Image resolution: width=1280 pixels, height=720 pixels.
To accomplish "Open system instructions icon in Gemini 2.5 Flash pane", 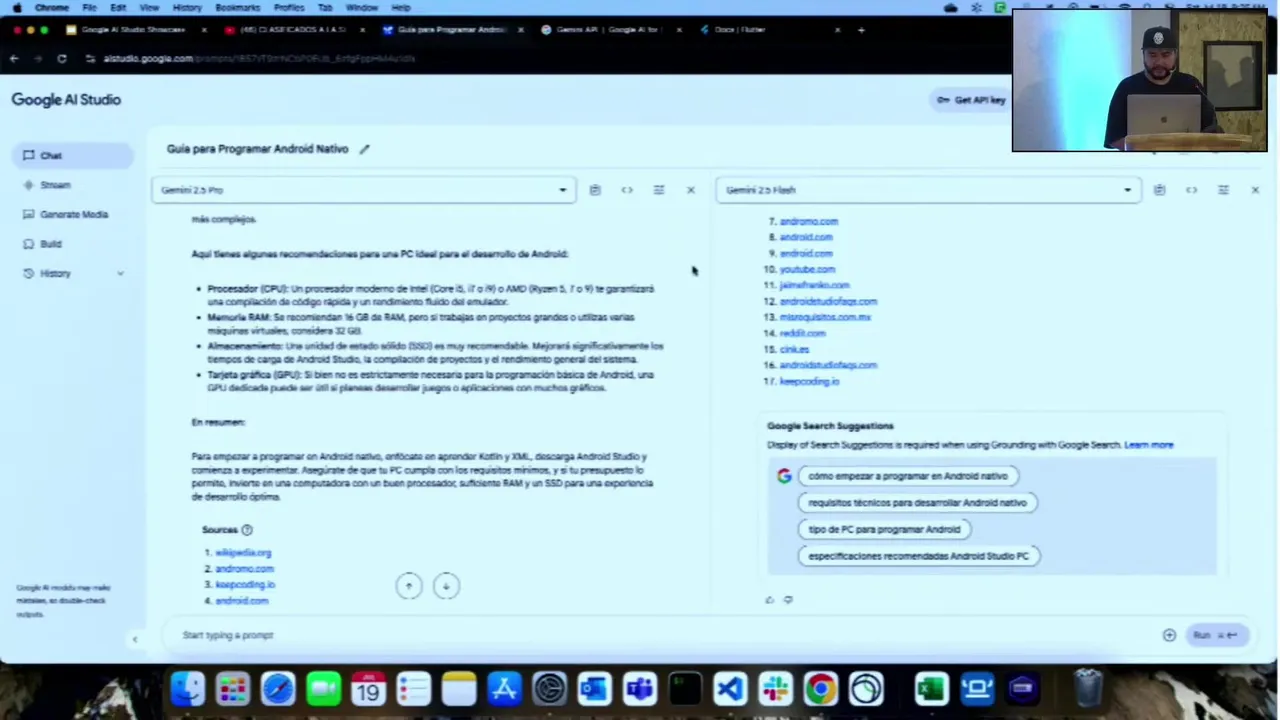I will click(x=1159, y=190).
